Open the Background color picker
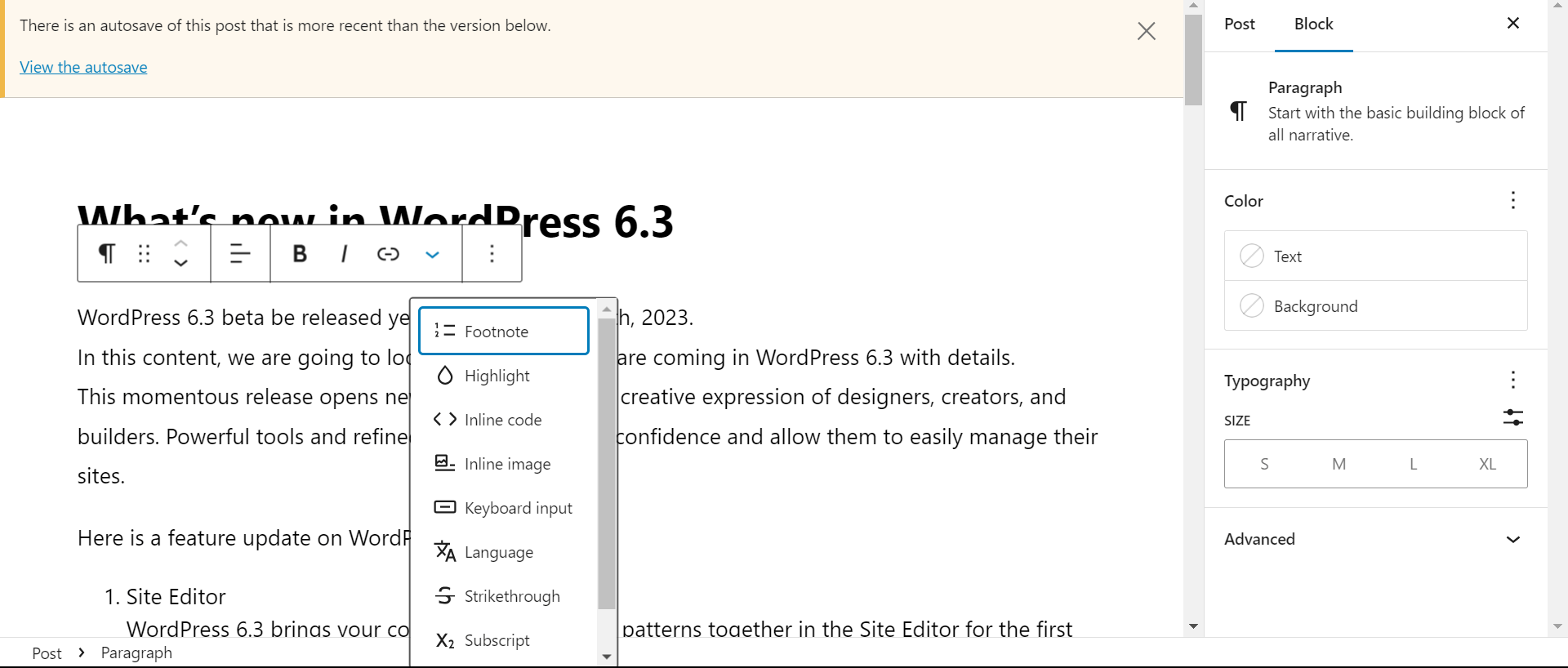This screenshot has height=668, width=1568. [x=1375, y=306]
